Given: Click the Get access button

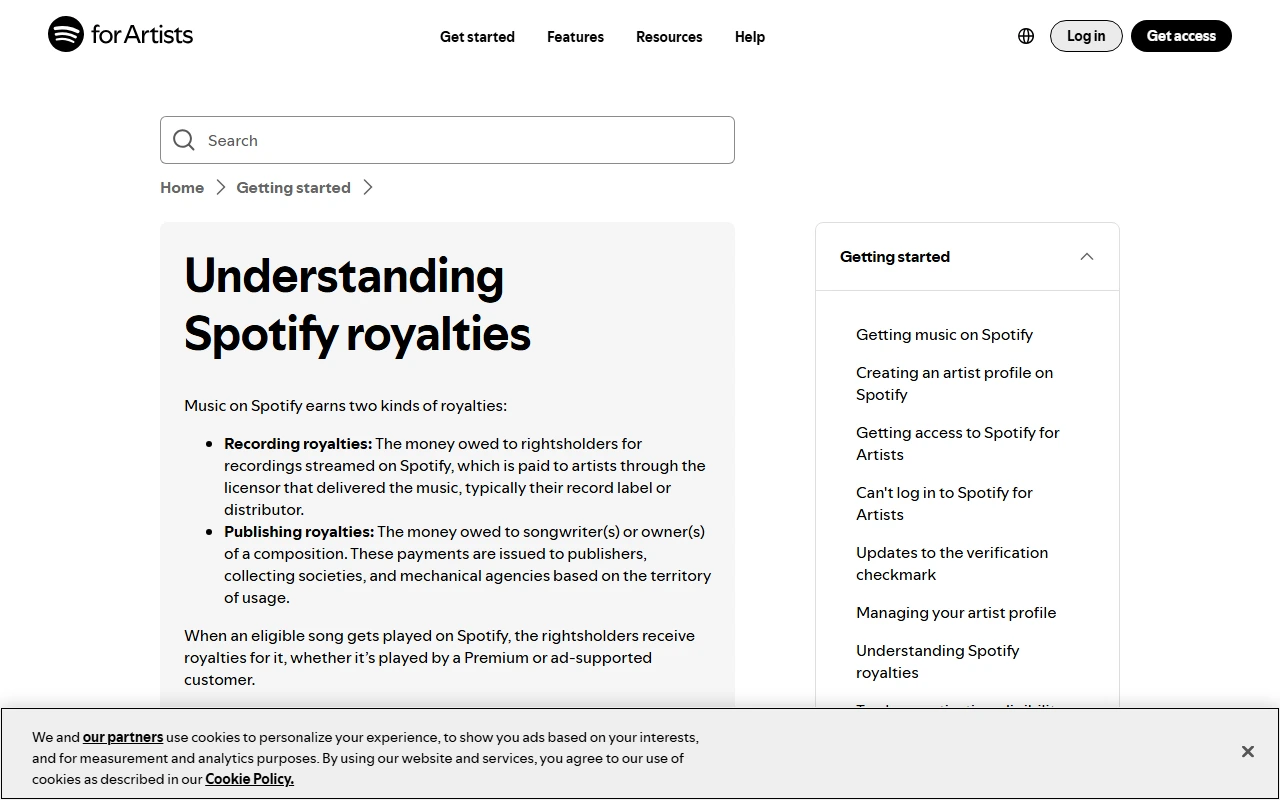Looking at the screenshot, I should (x=1181, y=36).
